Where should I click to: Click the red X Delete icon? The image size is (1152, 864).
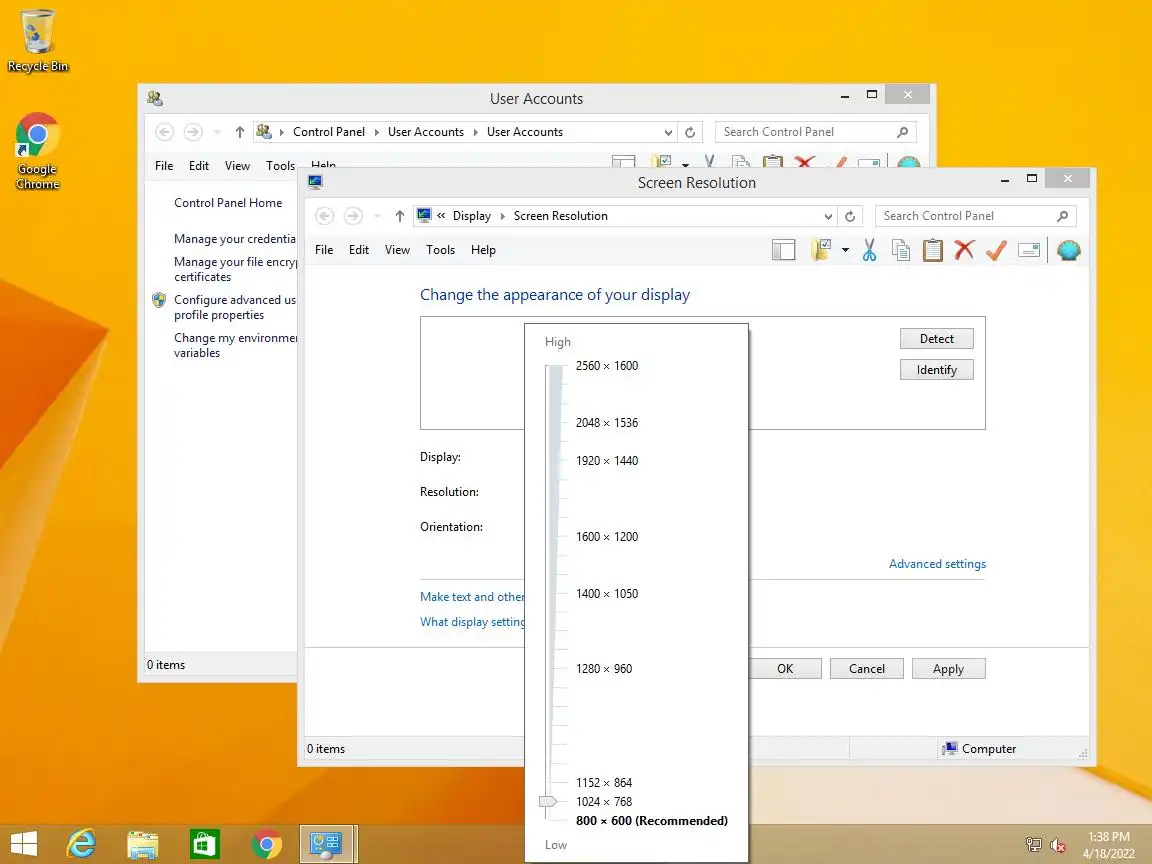964,251
